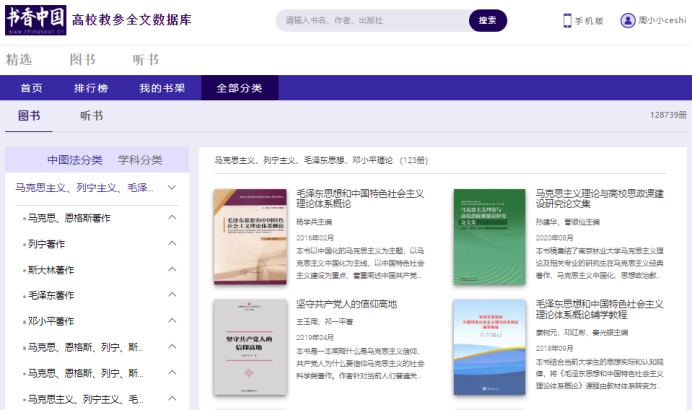Image resolution: width=692 pixels, height=410 pixels.
Task: Collapse the 马克思主义、列宁主义 top category
Action: pyautogui.click(x=172, y=187)
